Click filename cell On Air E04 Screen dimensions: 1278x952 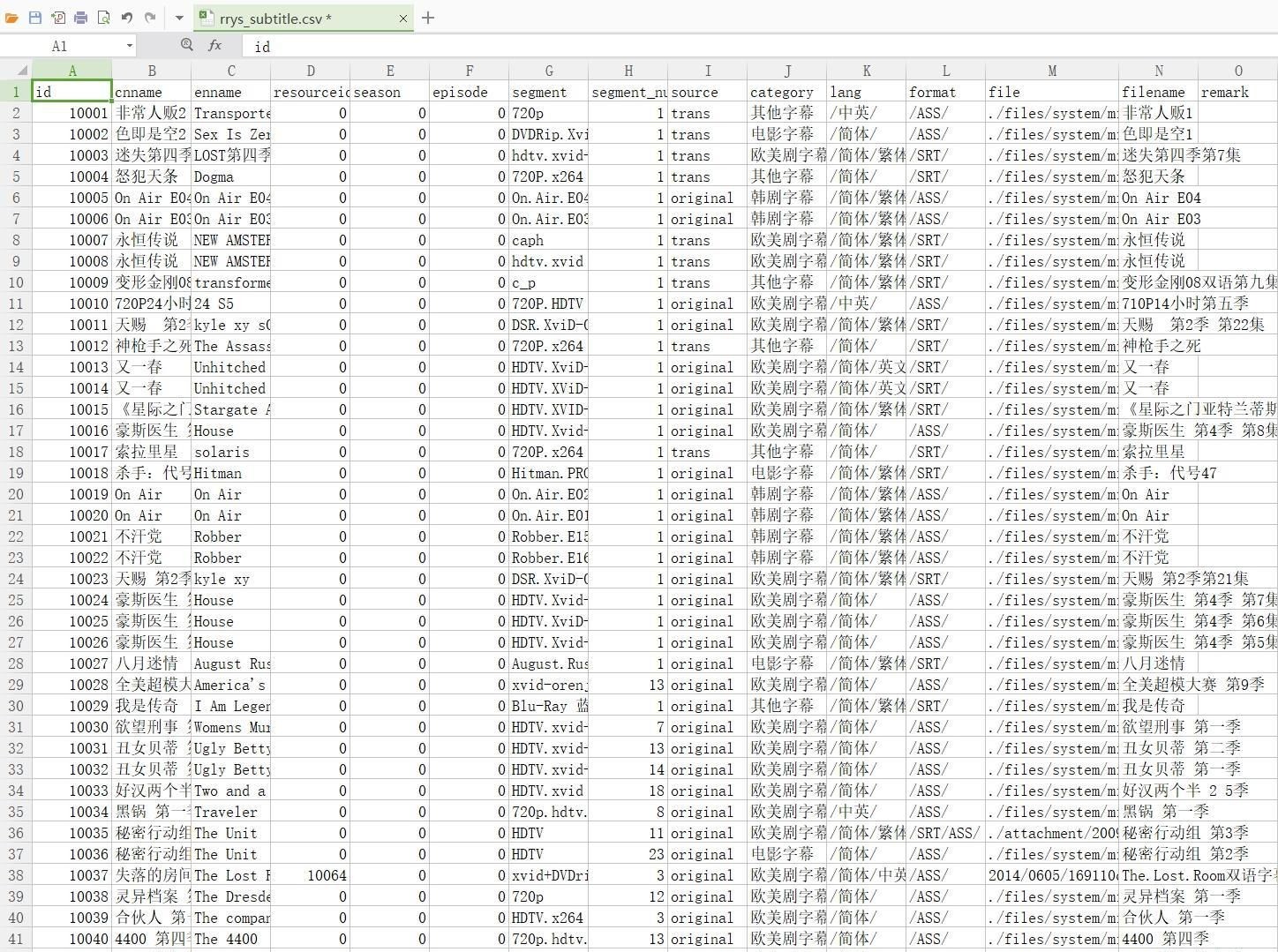point(1159,198)
